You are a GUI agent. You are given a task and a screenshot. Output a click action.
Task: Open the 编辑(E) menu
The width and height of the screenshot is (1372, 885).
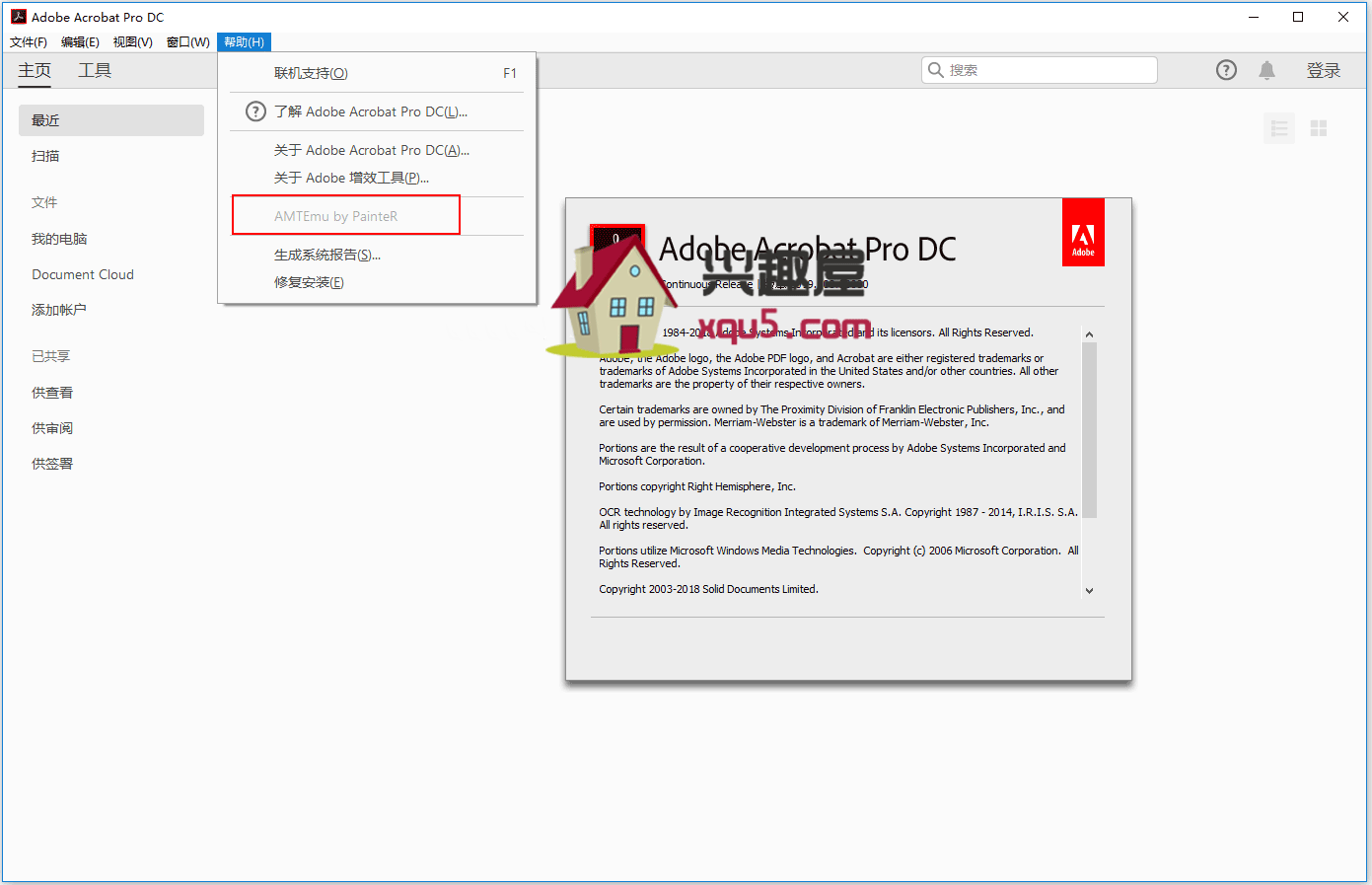(80, 41)
